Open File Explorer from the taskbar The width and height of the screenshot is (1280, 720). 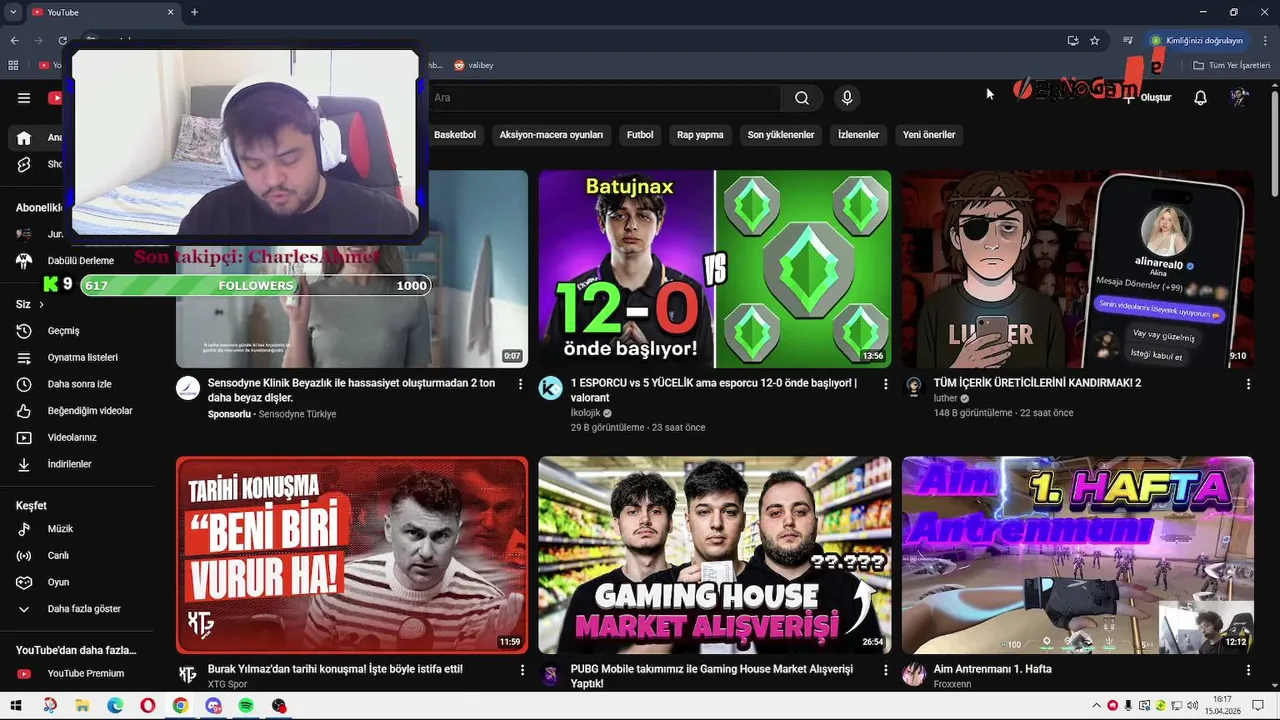pyautogui.click(x=82, y=706)
